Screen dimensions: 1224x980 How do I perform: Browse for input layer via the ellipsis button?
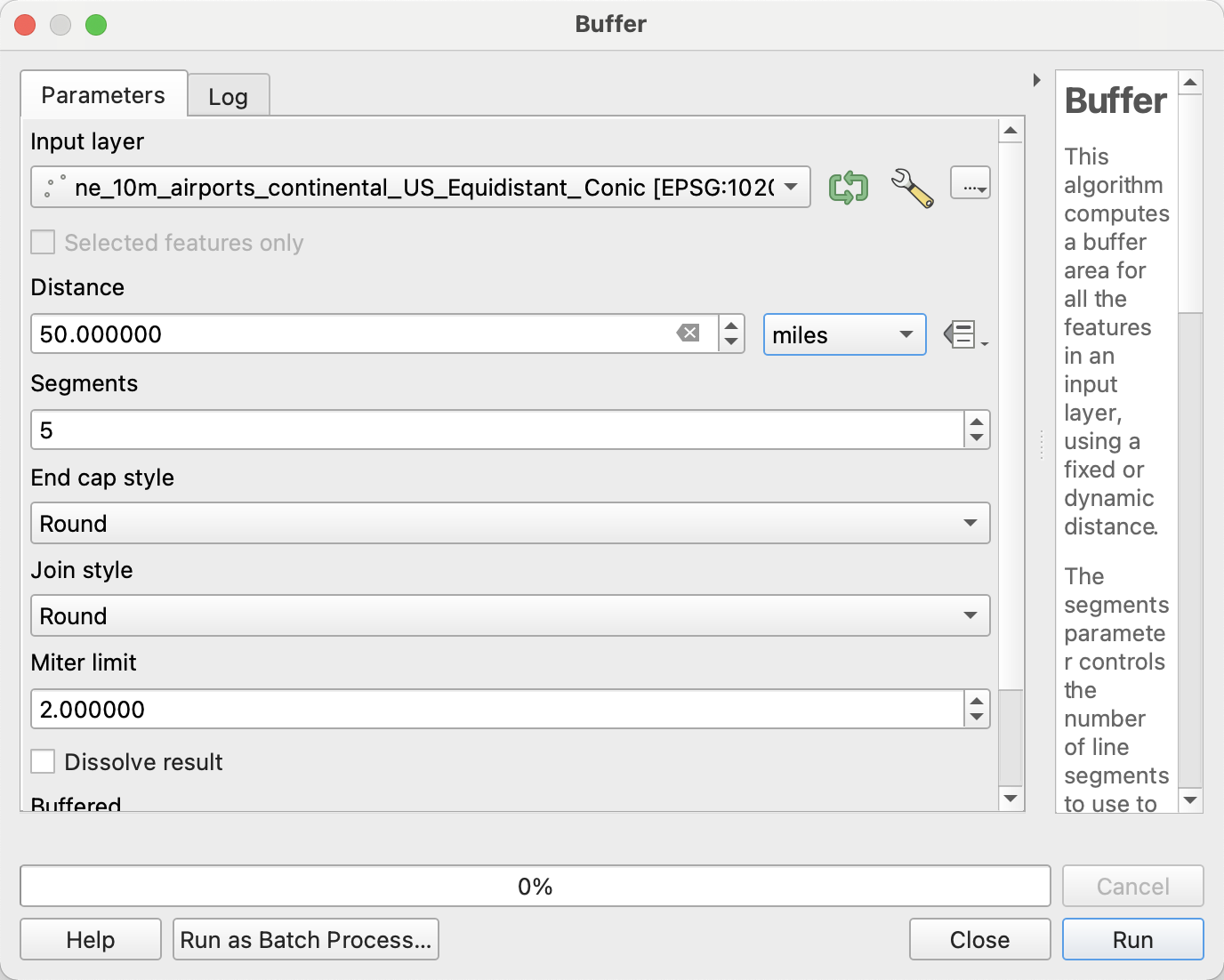tap(970, 182)
